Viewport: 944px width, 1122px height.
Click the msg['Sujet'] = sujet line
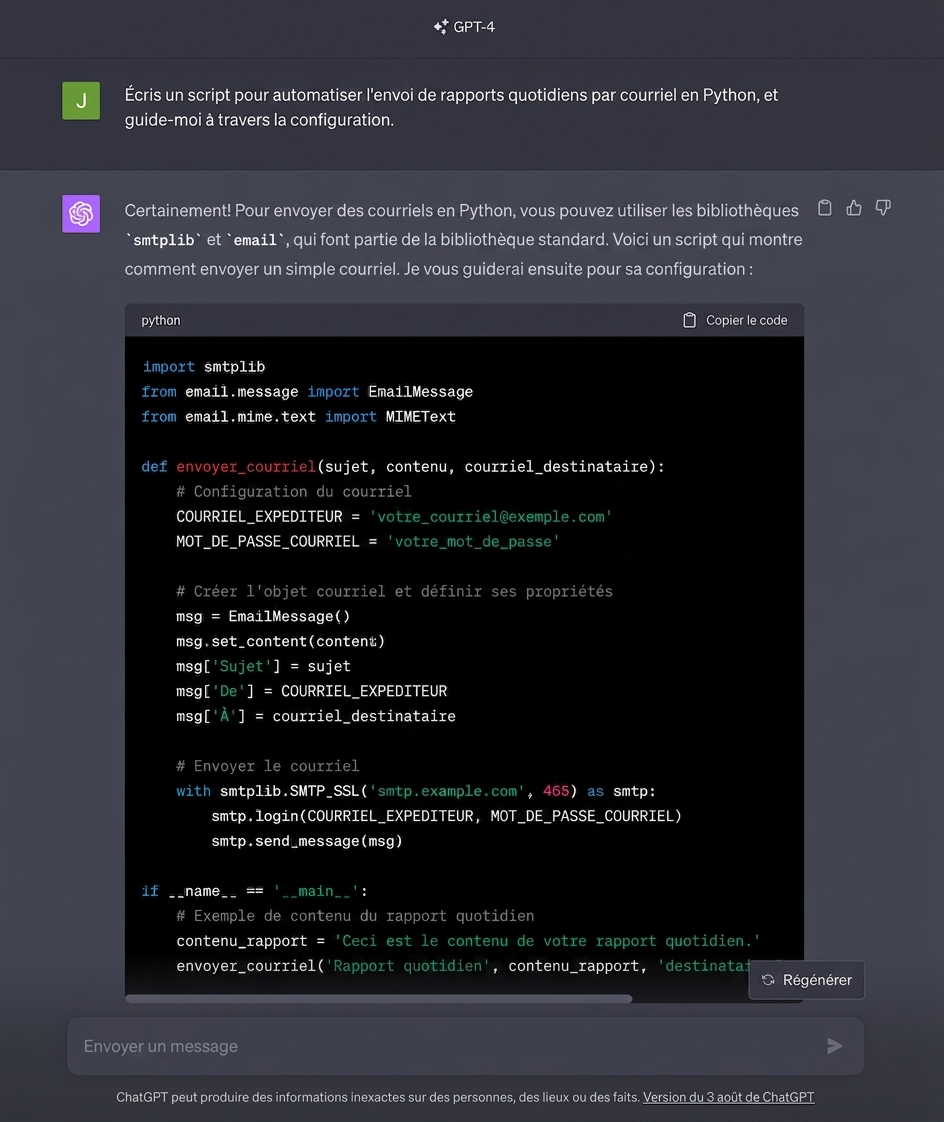[x=263, y=667]
